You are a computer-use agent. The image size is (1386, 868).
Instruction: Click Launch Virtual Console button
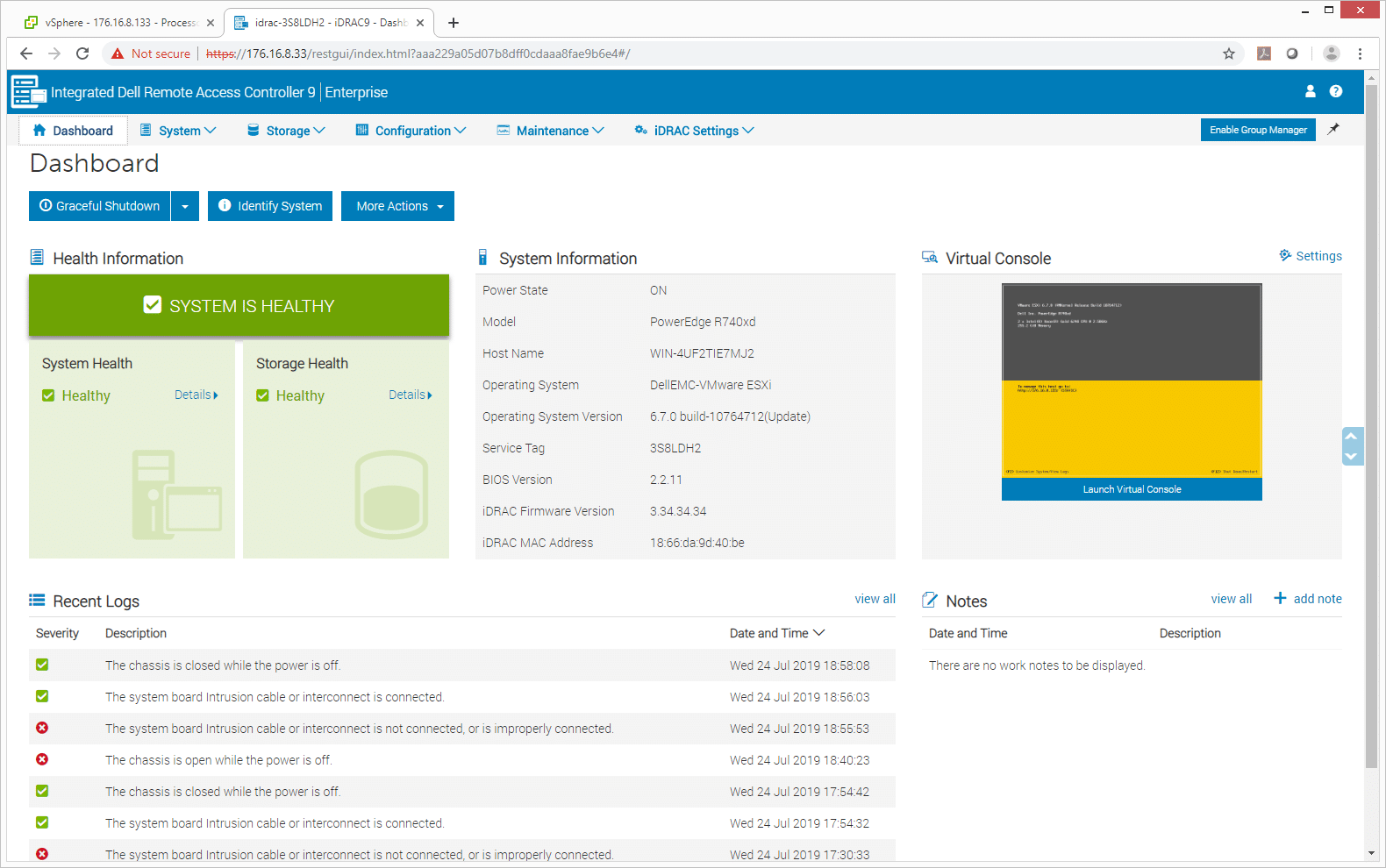pyautogui.click(x=1132, y=489)
